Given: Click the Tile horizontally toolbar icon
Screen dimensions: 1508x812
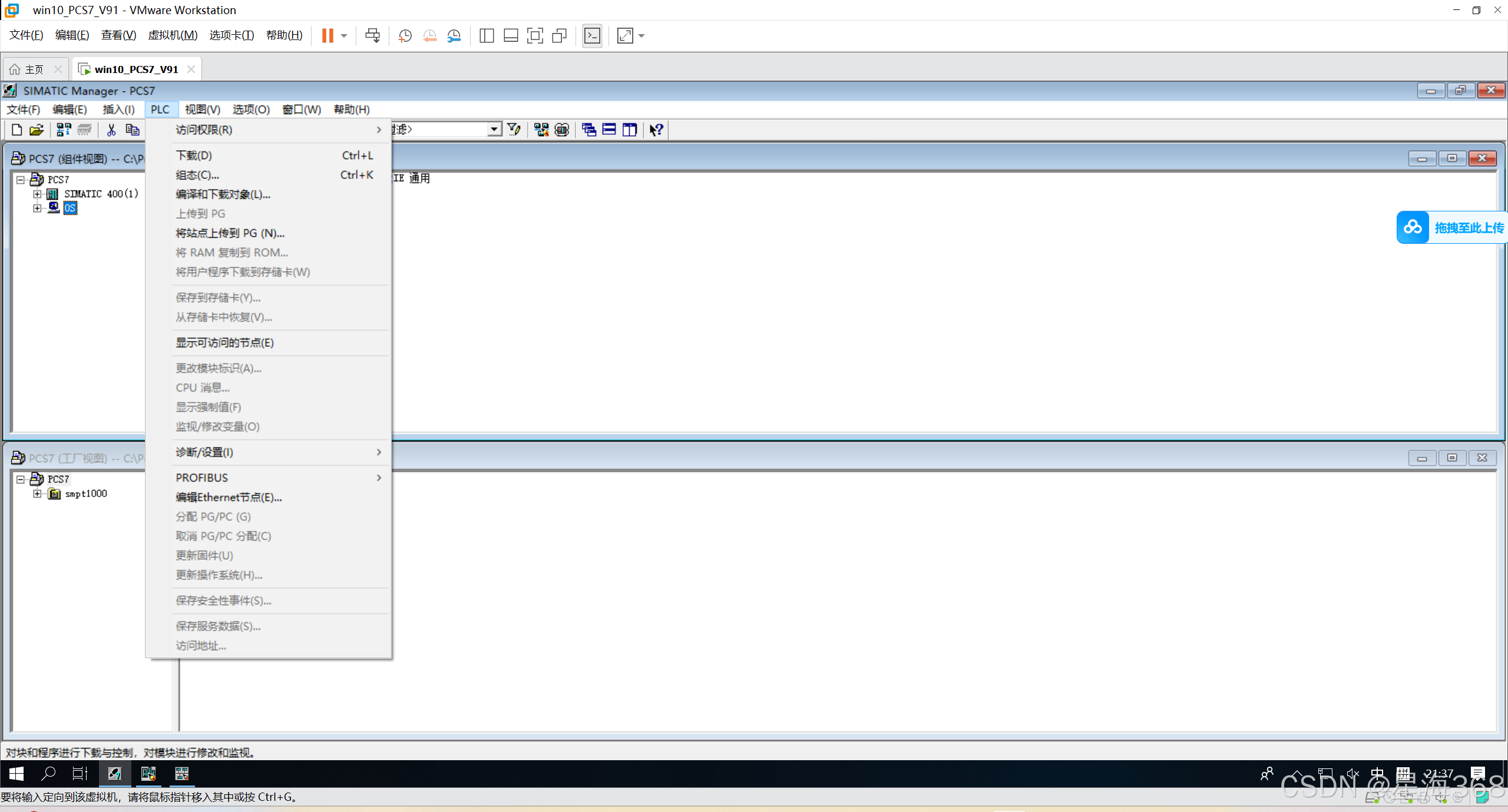Looking at the screenshot, I should (x=609, y=130).
